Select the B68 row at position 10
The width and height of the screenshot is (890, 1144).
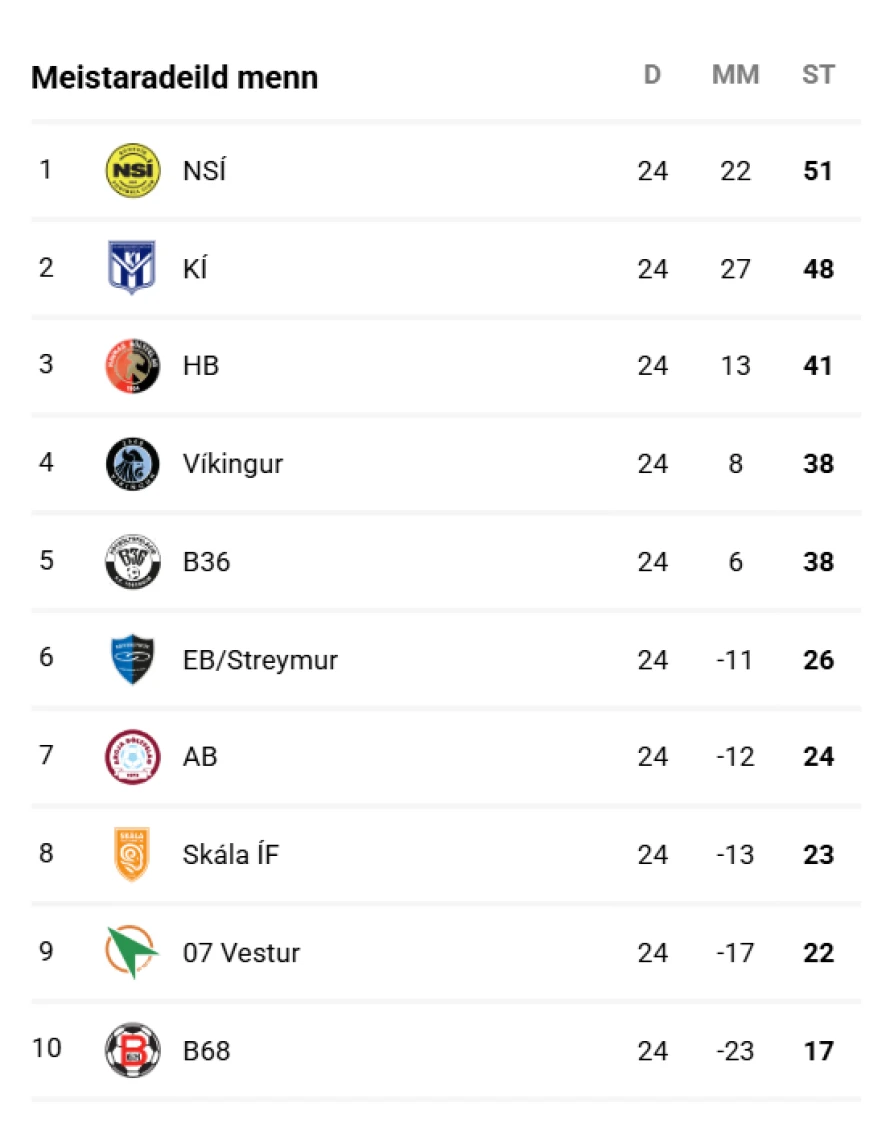point(446,1051)
